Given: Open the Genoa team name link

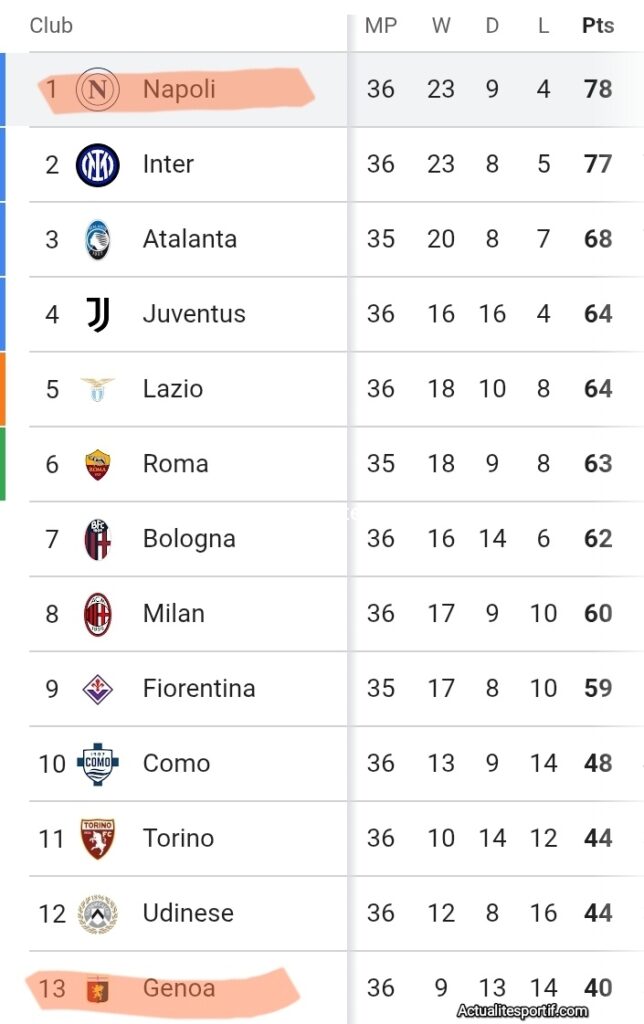Looking at the screenshot, I should click(179, 988).
